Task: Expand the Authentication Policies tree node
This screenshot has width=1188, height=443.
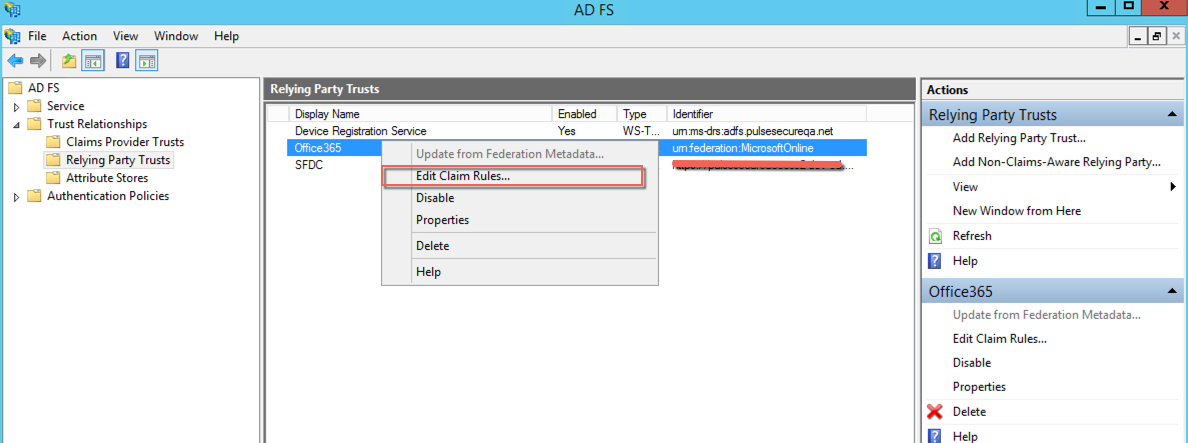Action: pyautogui.click(x=16, y=197)
